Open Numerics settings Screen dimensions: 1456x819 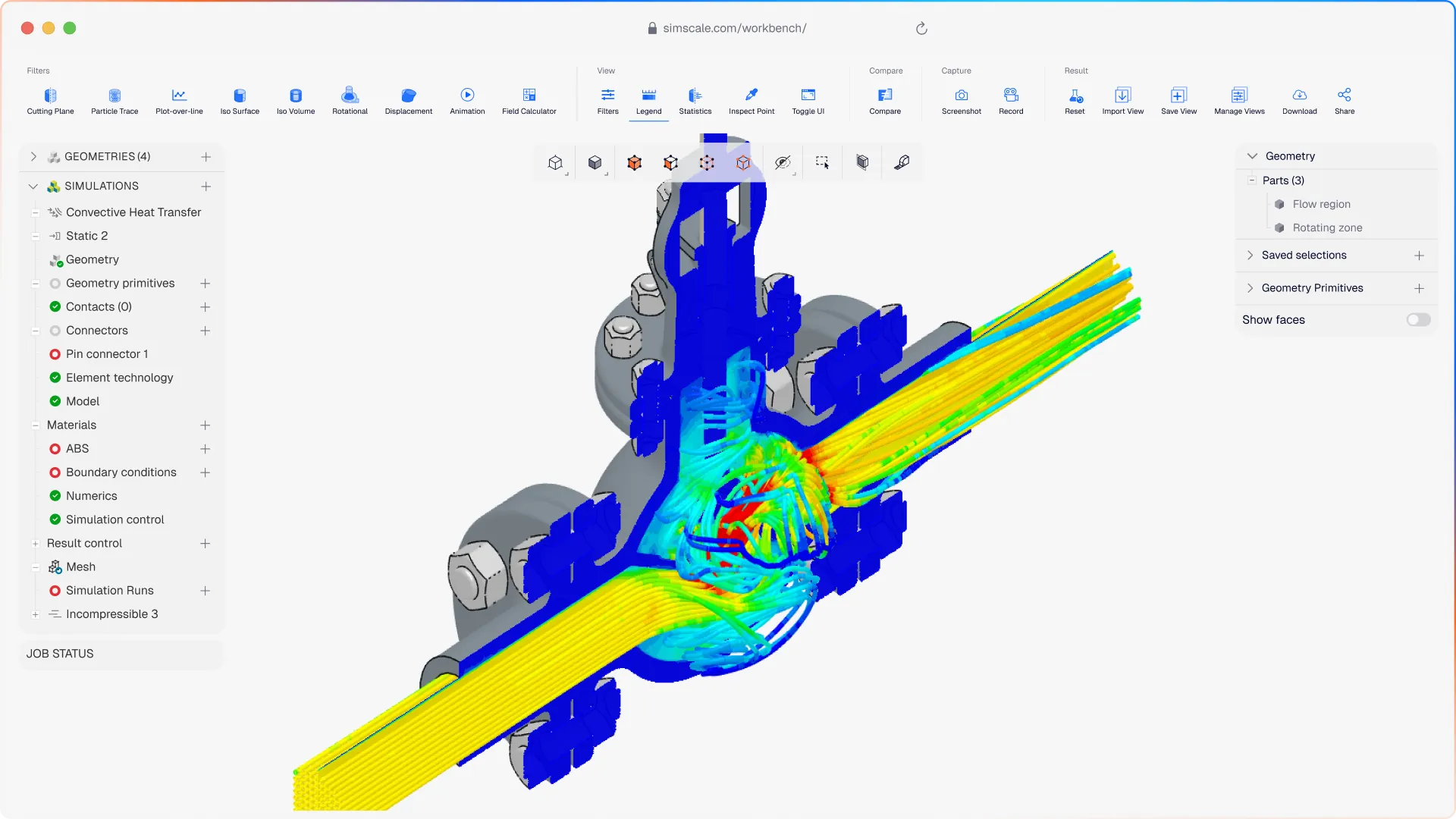click(x=91, y=496)
